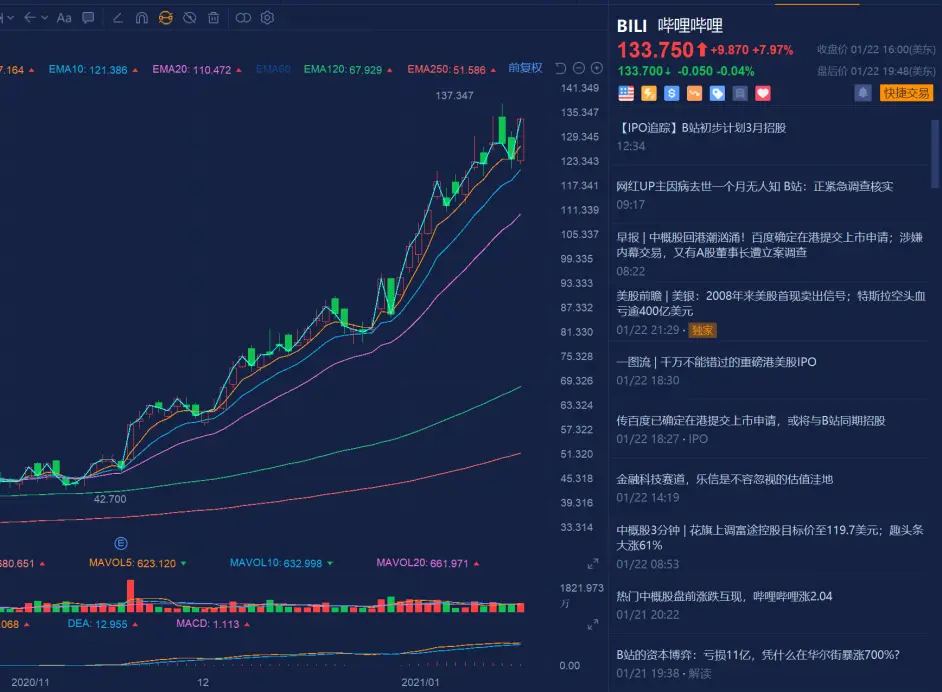942x692 pixels.
Task: Zoom in on chart with plus icon
Action: click(x=596, y=67)
